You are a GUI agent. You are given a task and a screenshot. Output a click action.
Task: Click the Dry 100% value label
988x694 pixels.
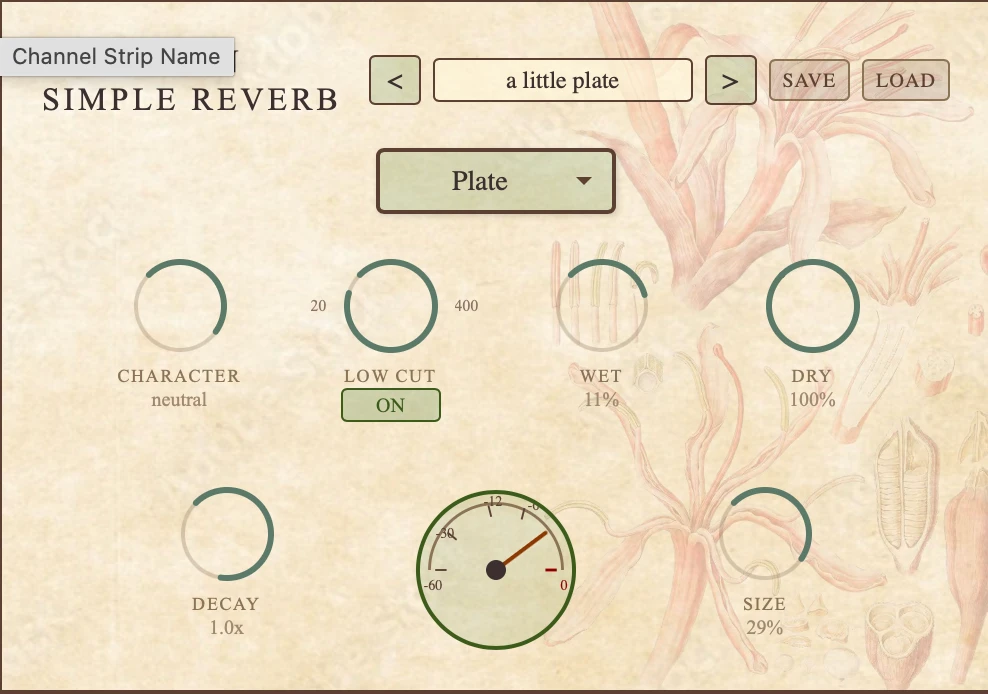coord(812,400)
